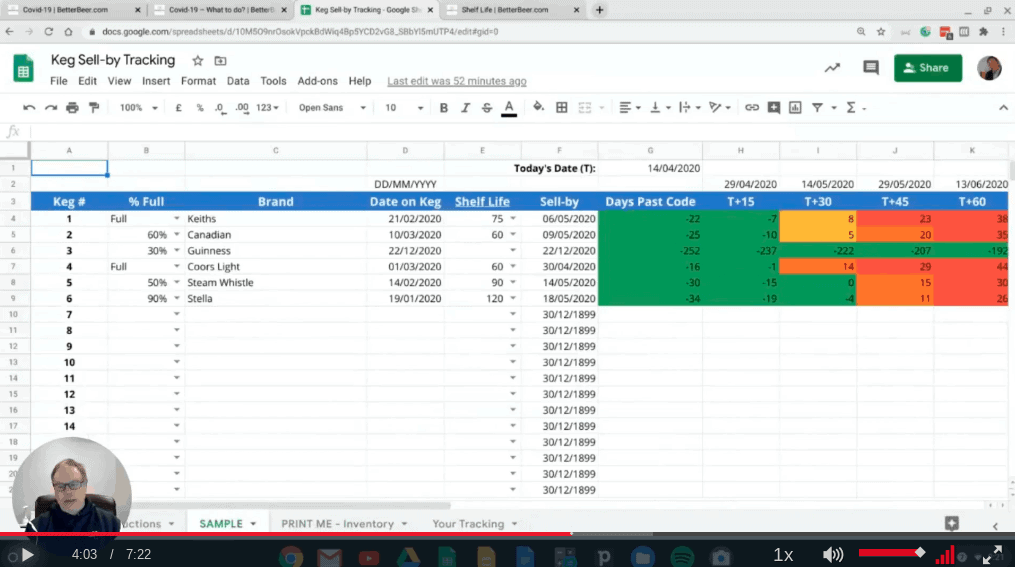Open the Format menu
The width and height of the screenshot is (1015, 567).
pyautogui.click(x=198, y=81)
